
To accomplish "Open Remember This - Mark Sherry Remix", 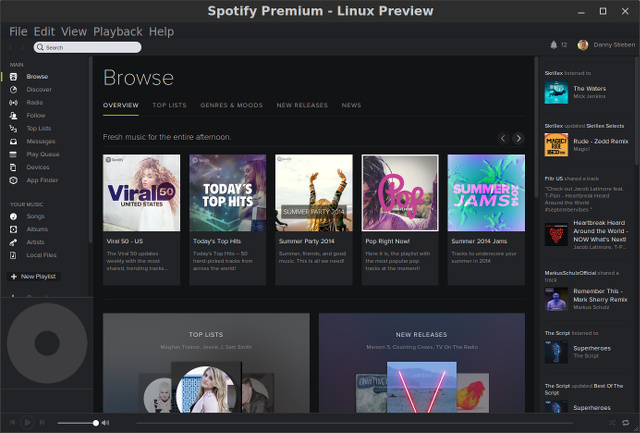I will (x=600, y=295).
